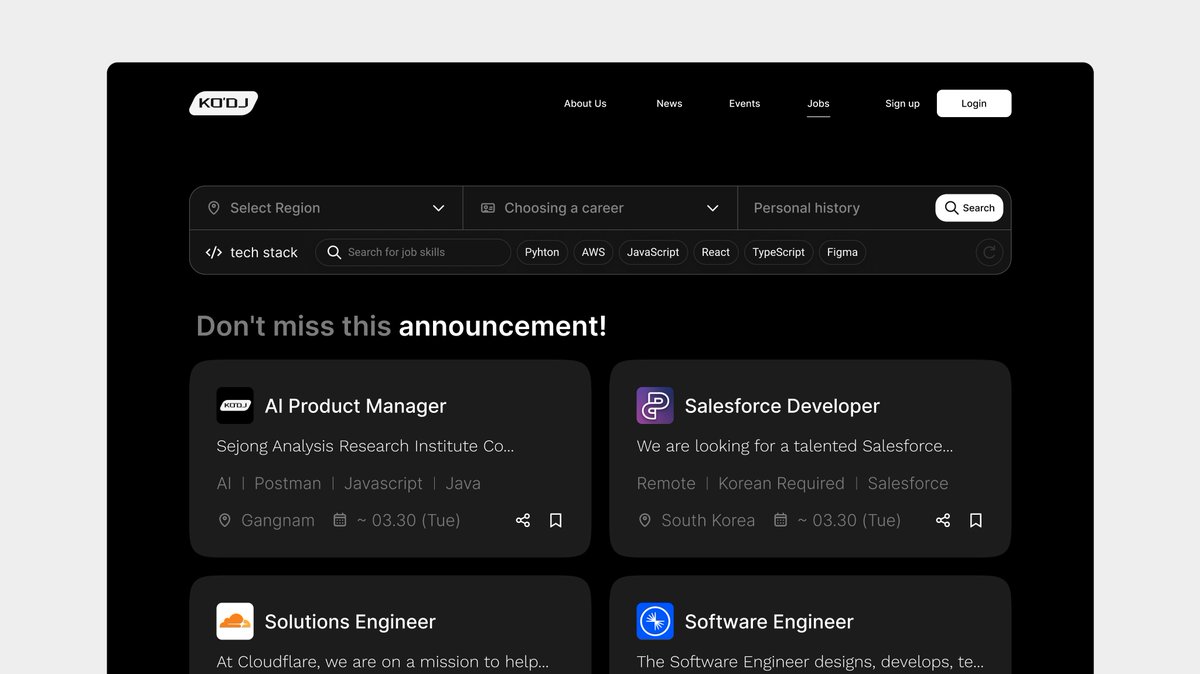Click the Sign up link
This screenshot has height=674, width=1200.
[902, 103]
